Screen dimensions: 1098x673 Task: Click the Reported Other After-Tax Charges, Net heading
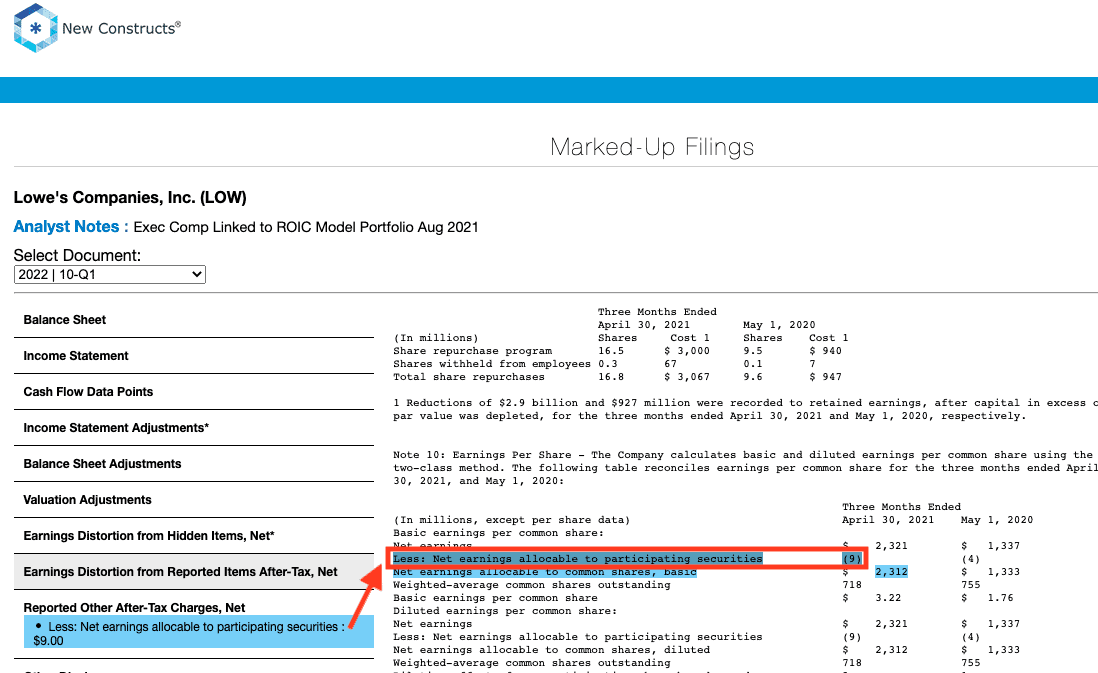[x=134, y=608]
